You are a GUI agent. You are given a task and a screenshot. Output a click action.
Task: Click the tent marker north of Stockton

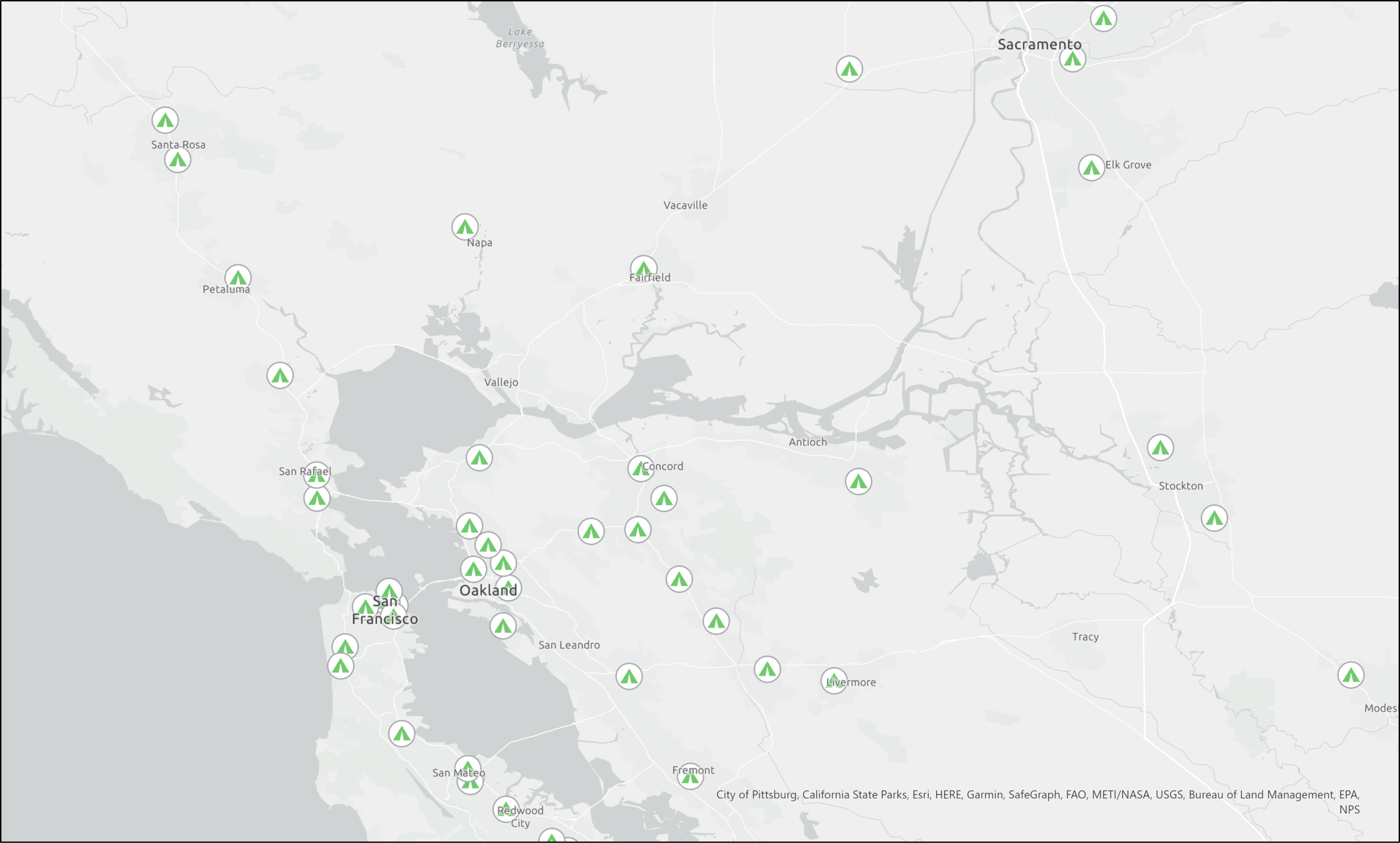click(x=1160, y=448)
